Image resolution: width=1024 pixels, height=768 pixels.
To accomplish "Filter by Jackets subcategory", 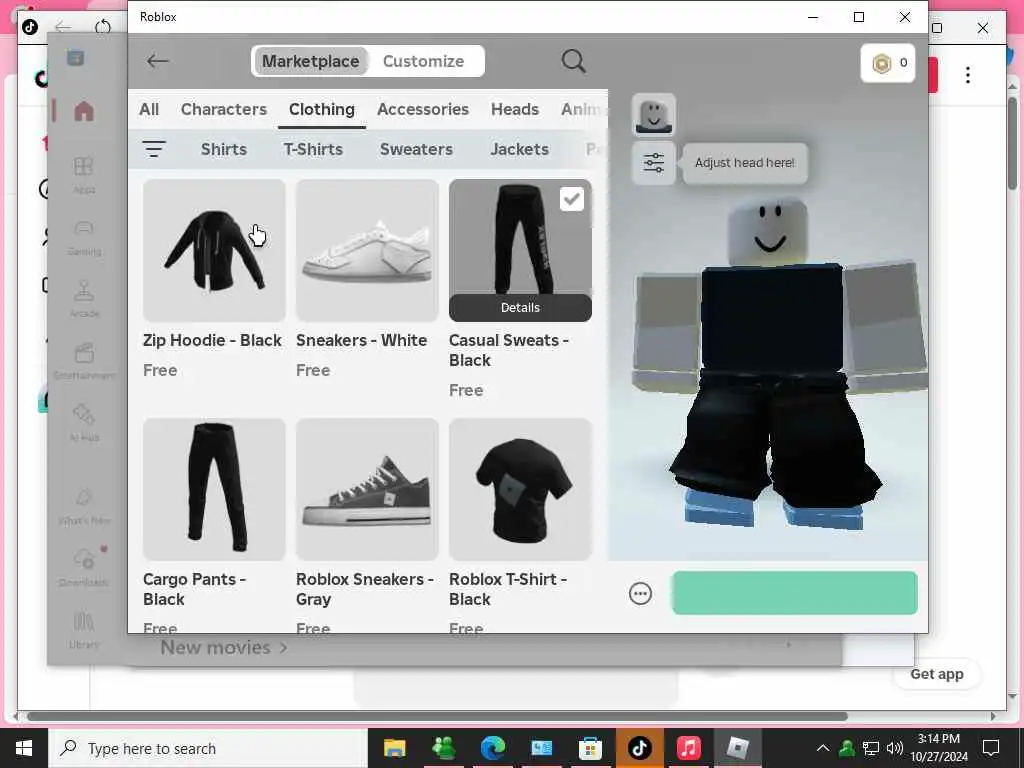I will point(520,149).
